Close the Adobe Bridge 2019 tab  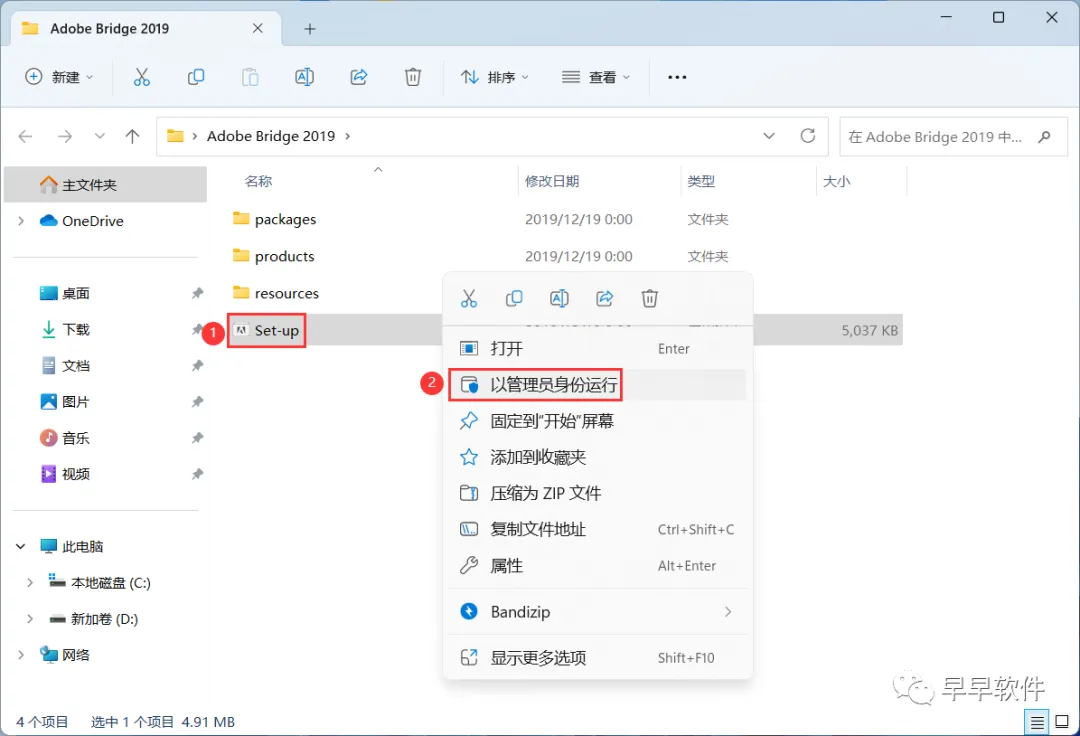pos(258,28)
